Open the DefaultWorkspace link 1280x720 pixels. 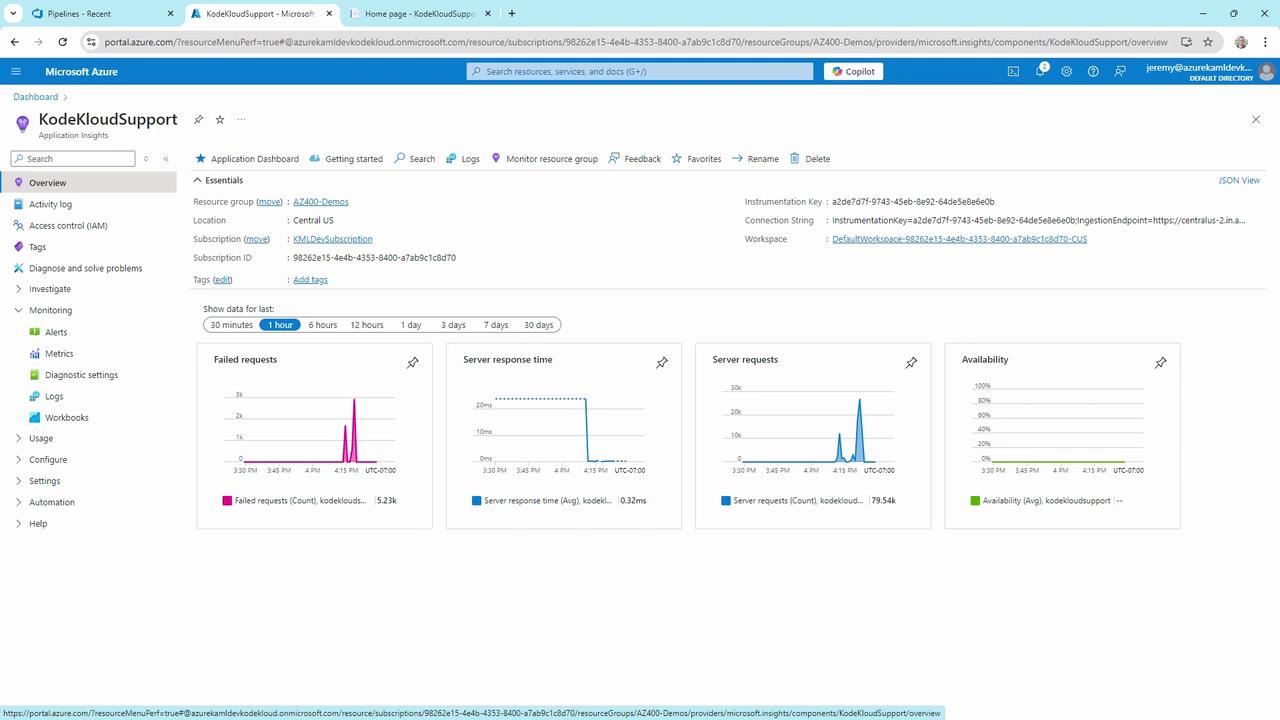959,239
